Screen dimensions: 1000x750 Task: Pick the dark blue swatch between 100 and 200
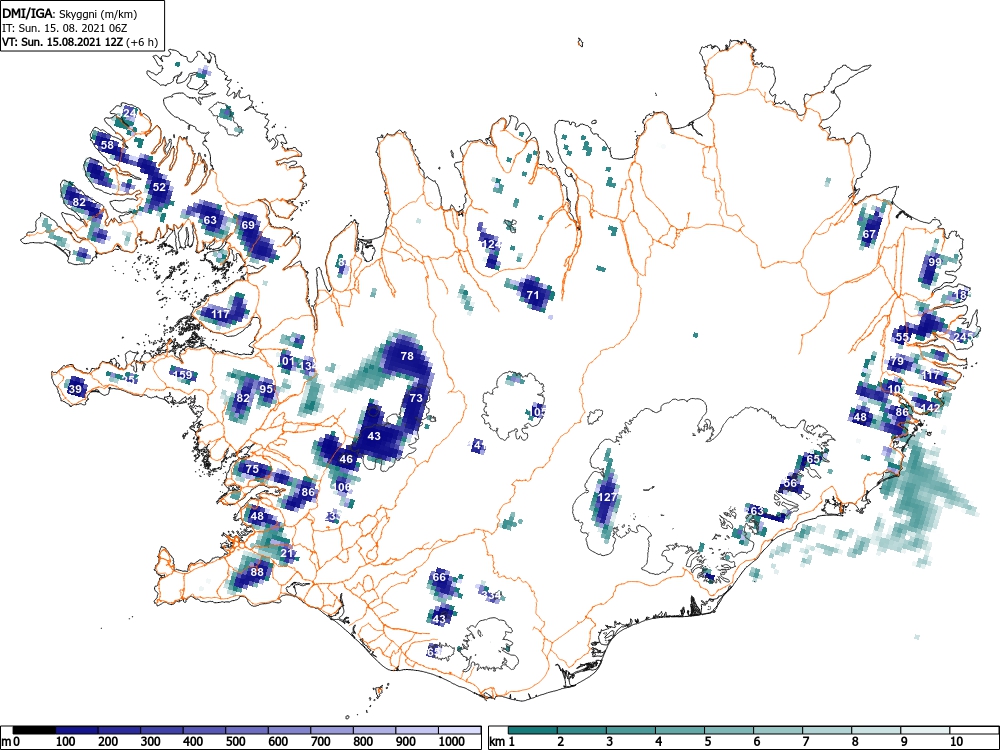[77, 730]
